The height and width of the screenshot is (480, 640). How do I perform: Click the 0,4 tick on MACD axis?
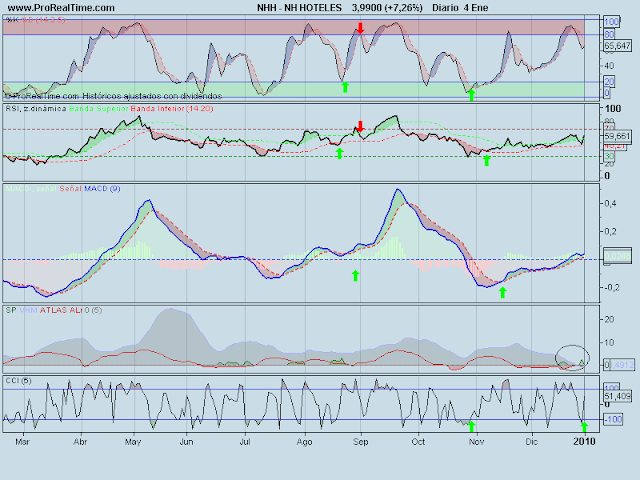tap(610, 203)
